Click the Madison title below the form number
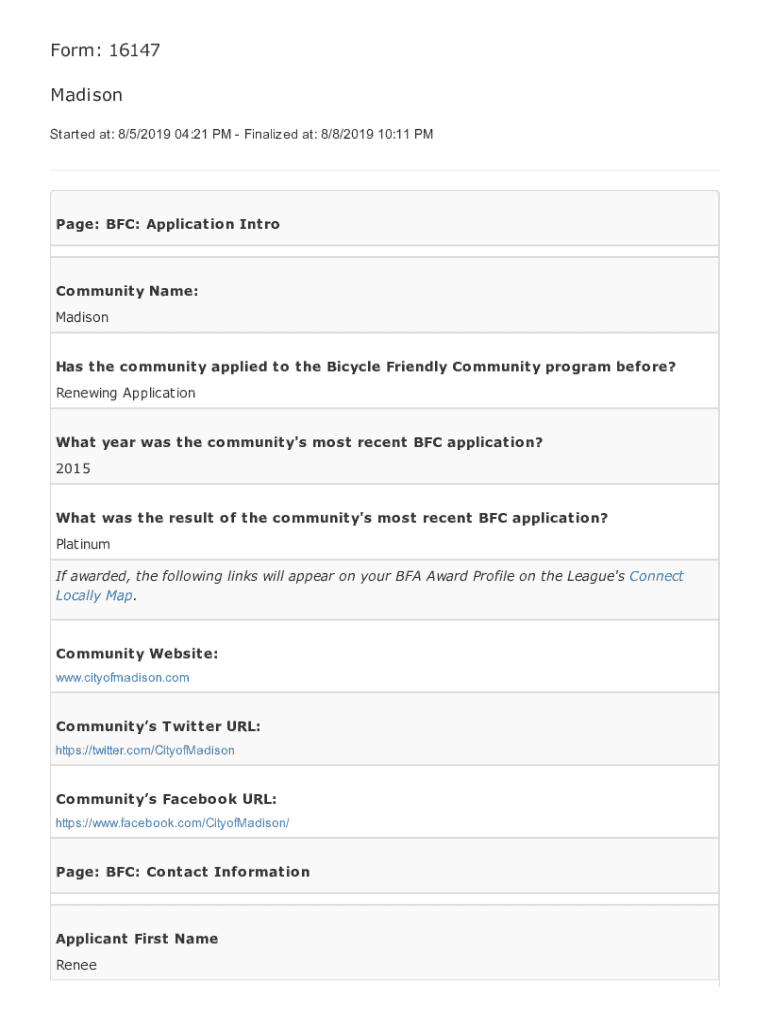This screenshot has width=770, height=1024. 86,95
